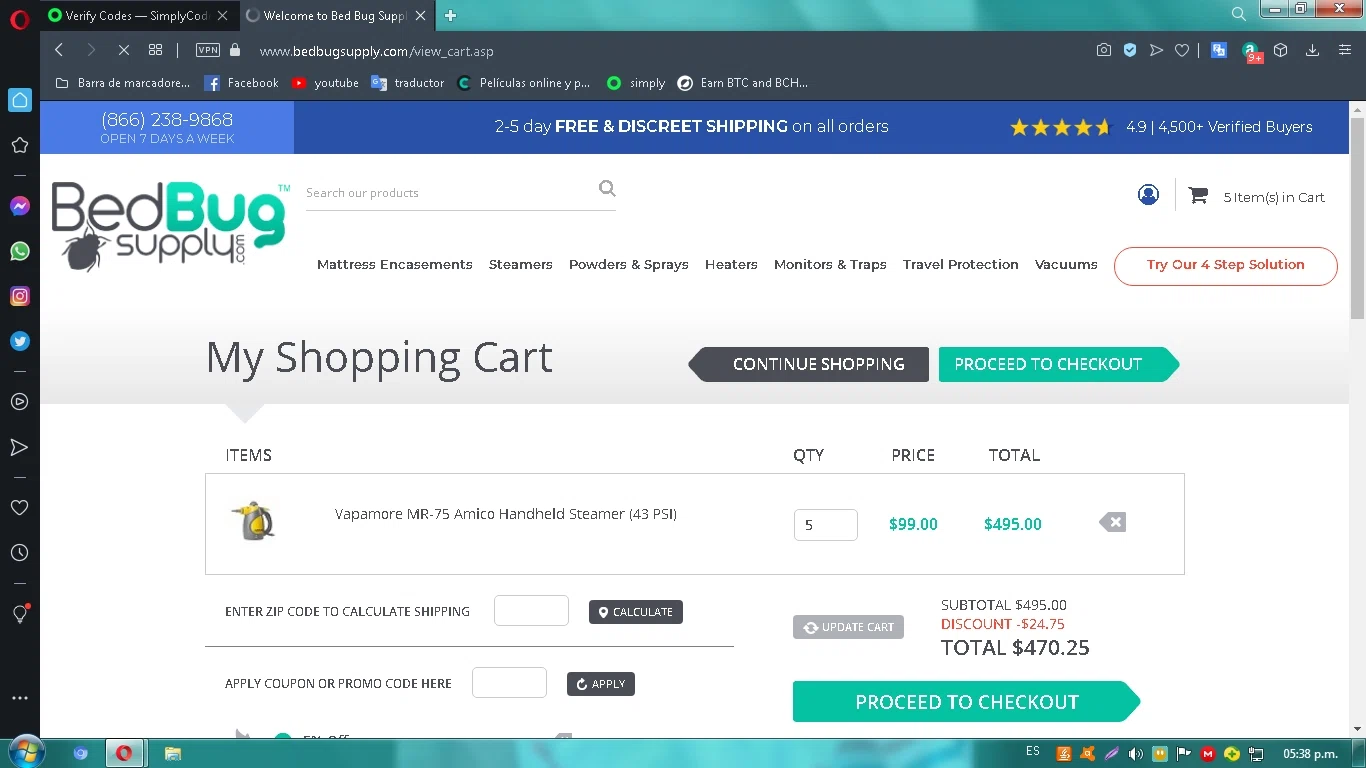Viewport: 1366px width, 768px height.
Task: Open the Vapamore MR-75 Amico Handheld Steamer link
Action: [x=506, y=514]
